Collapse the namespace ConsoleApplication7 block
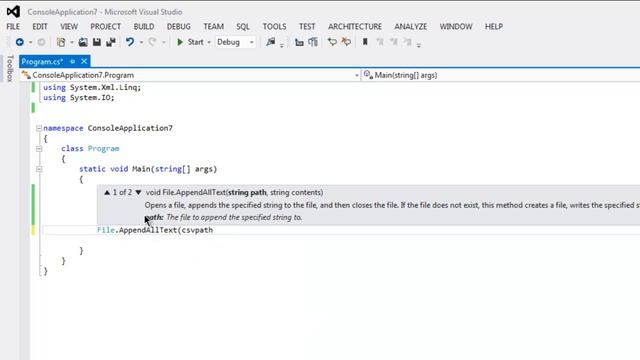This screenshot has width=640, height=360. pyautogui.click(x=39, y=128)
